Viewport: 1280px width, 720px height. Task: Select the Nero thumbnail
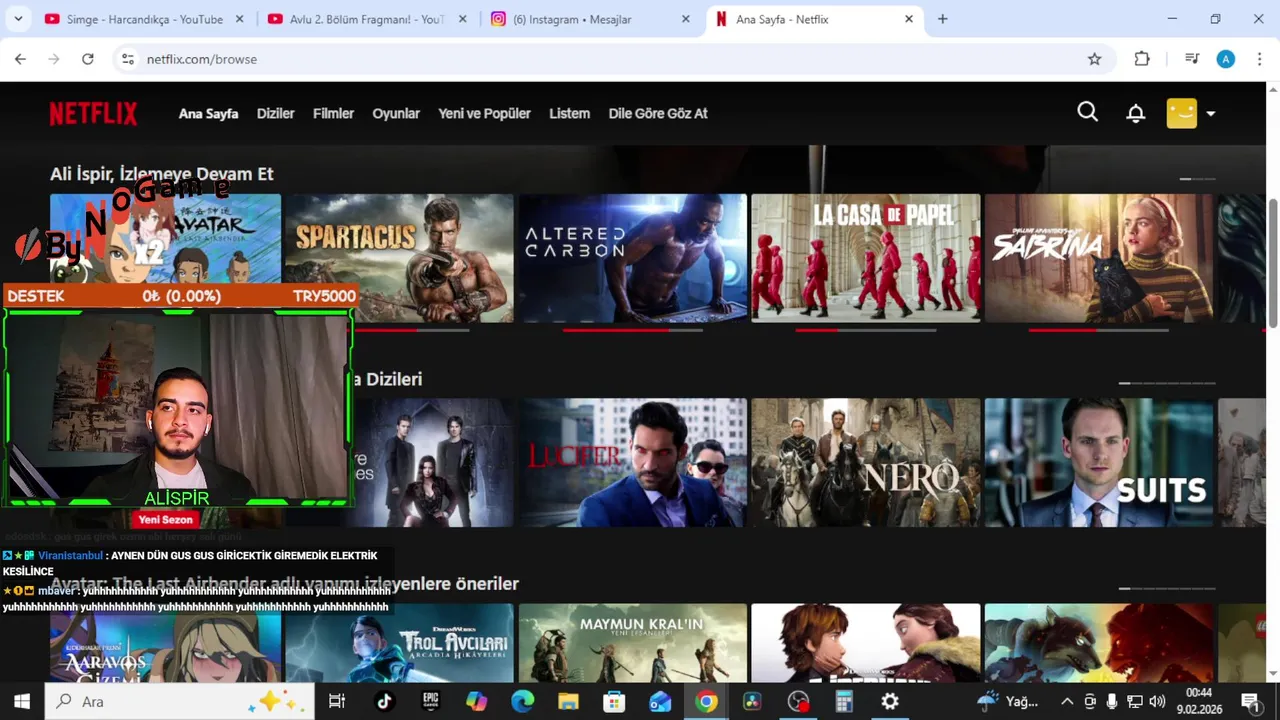point(866,463)
